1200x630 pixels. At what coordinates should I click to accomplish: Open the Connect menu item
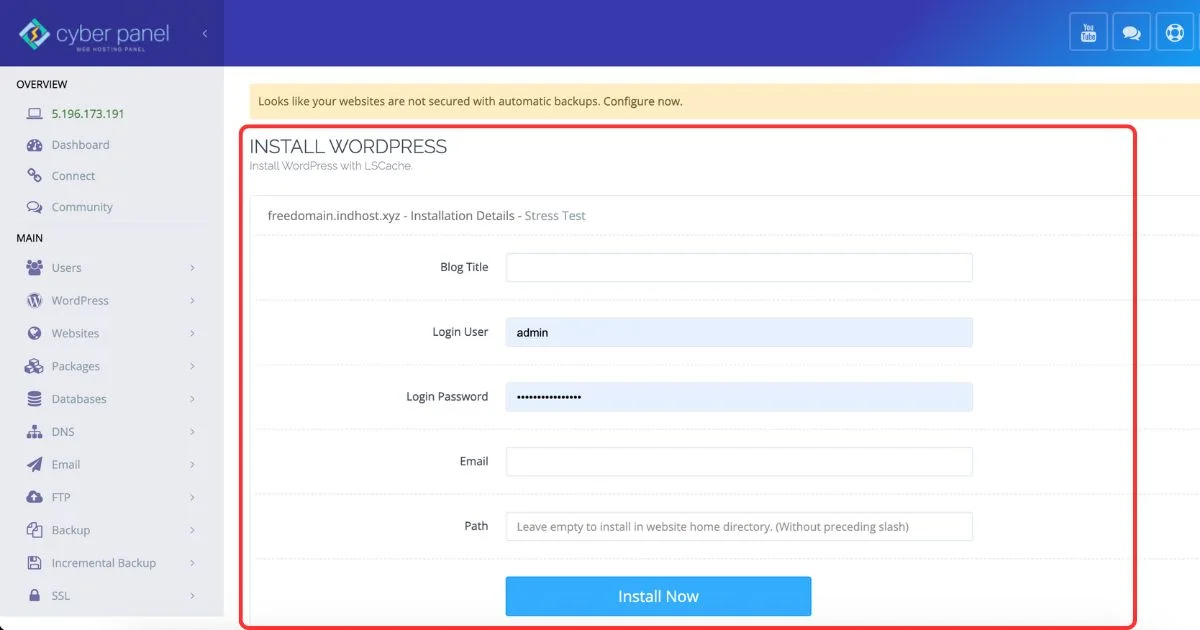pos(73,176)
